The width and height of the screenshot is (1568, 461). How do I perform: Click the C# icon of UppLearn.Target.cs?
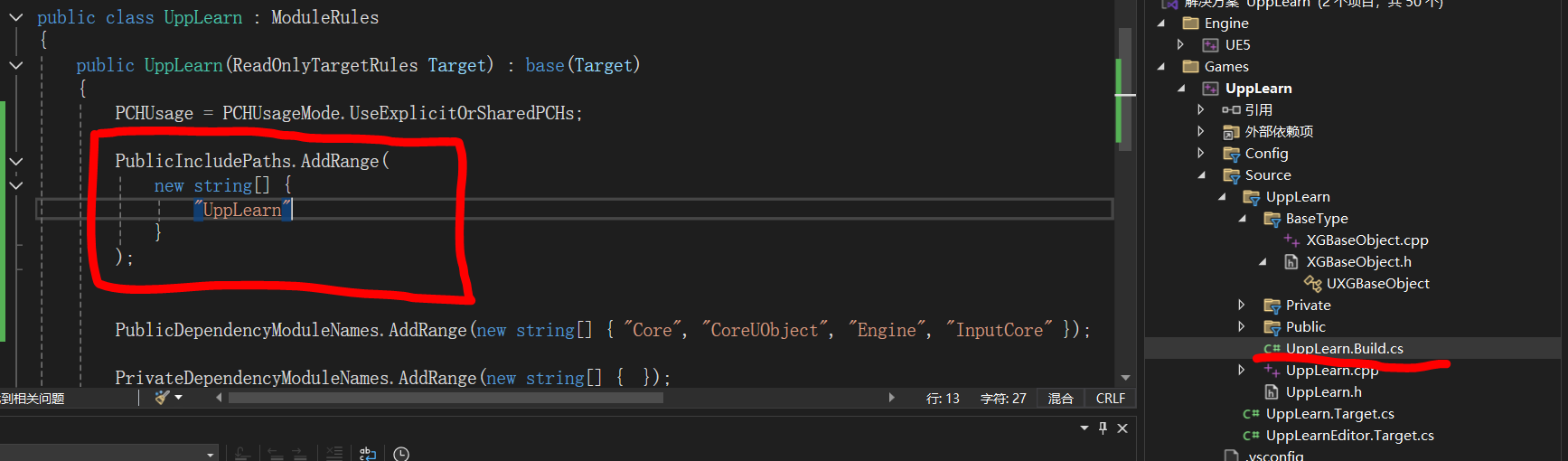pyautogui.click(x=1252, y=414)
